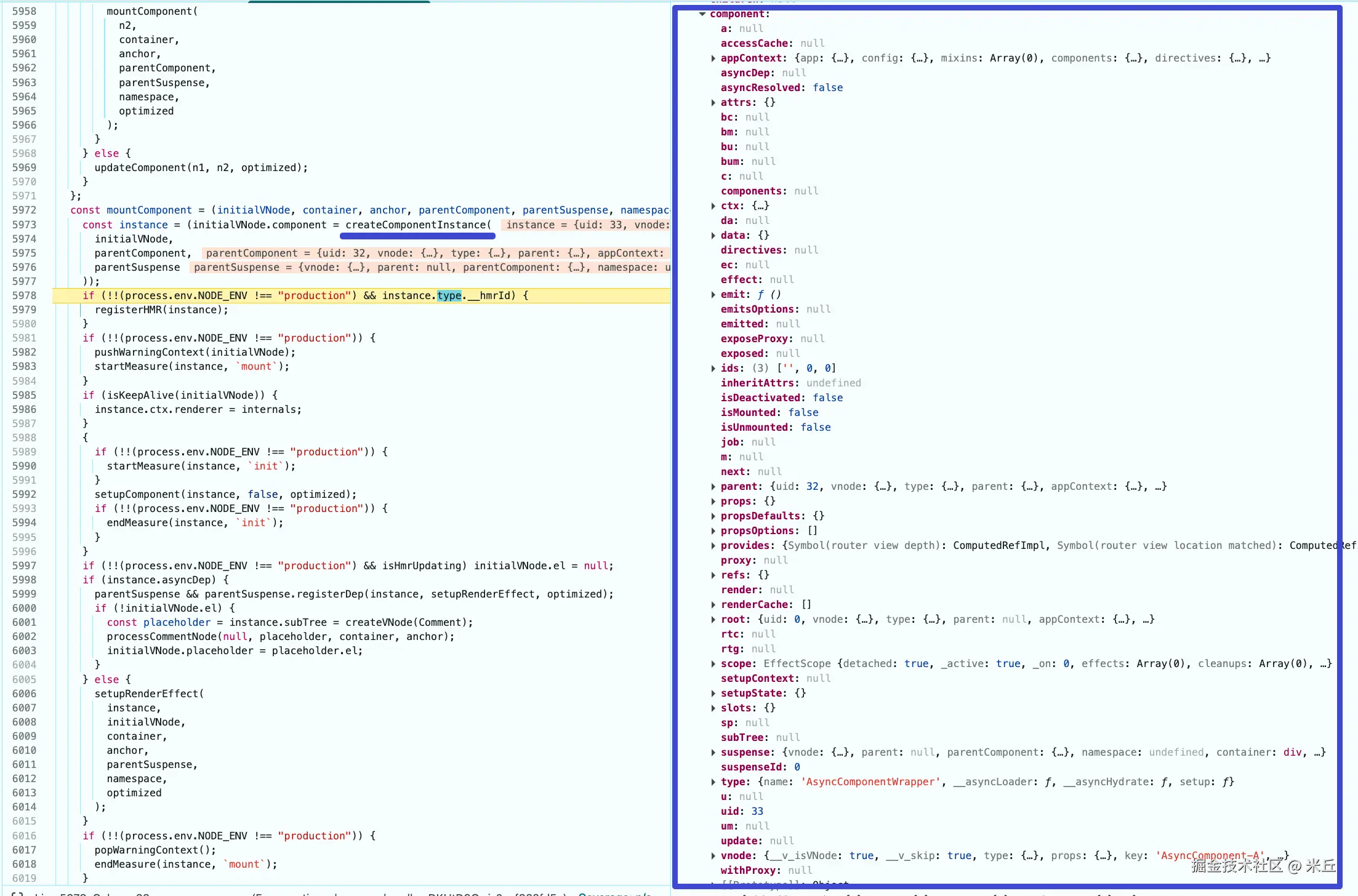Expand the appContext property
Image resolution: width=1358 pixels, height=896 pixels.
coord(713,58)
